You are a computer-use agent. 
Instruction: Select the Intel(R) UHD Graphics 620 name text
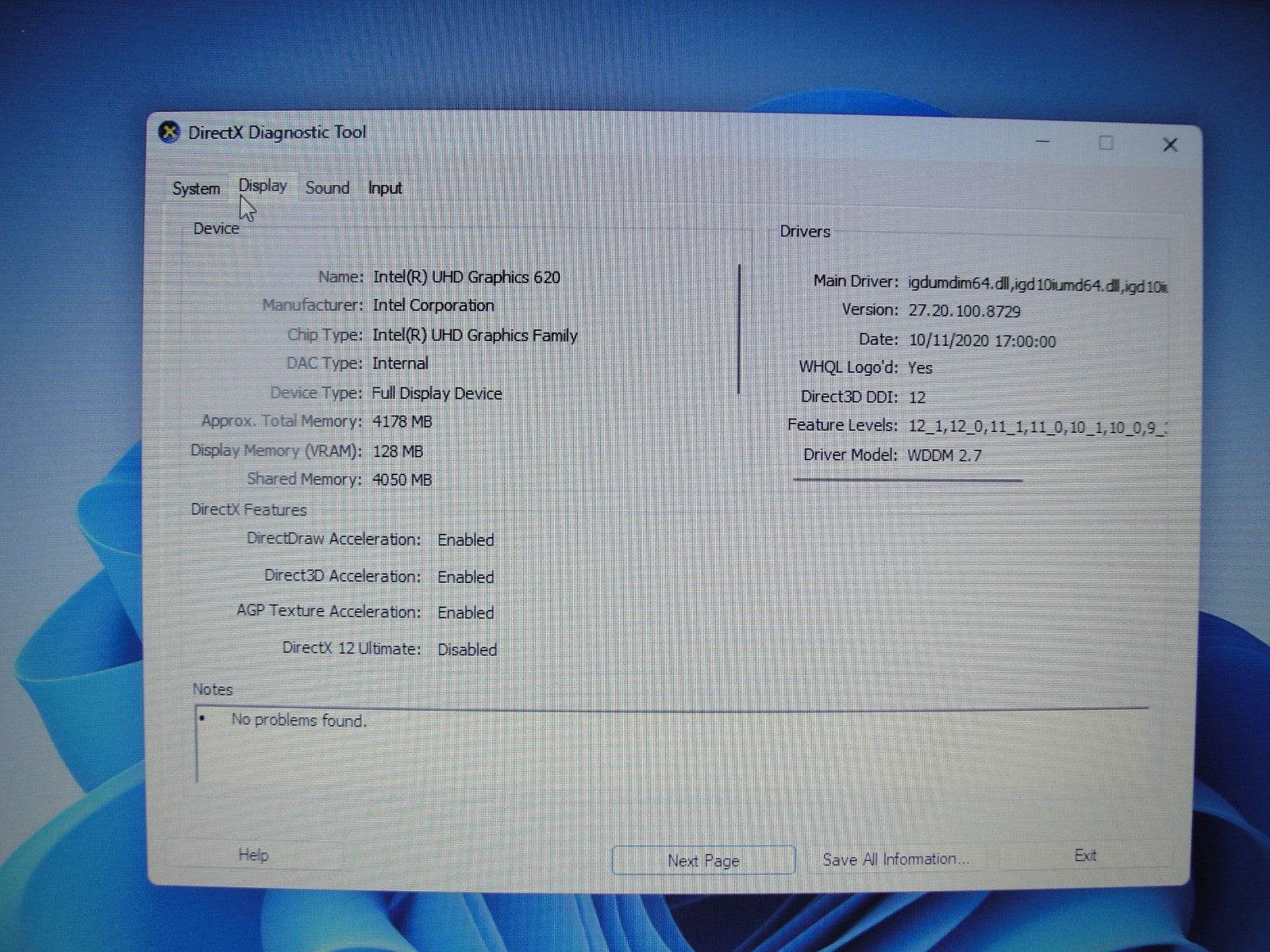click(465, 277)
